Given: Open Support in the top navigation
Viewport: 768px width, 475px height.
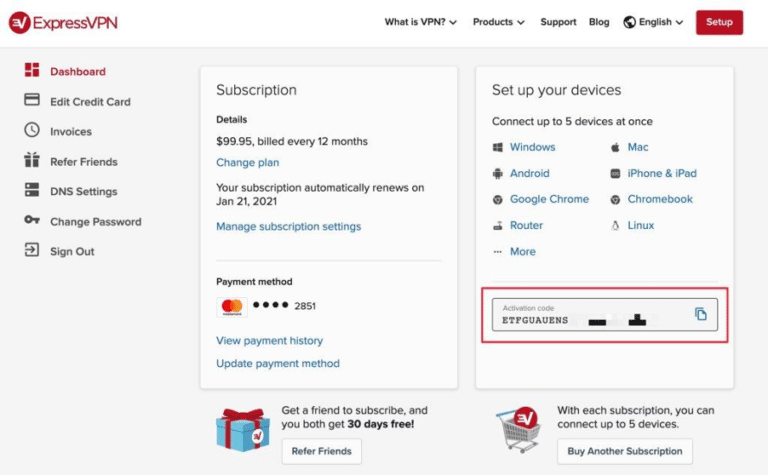Looking at the screenshot, I should (x=558, y=22).
